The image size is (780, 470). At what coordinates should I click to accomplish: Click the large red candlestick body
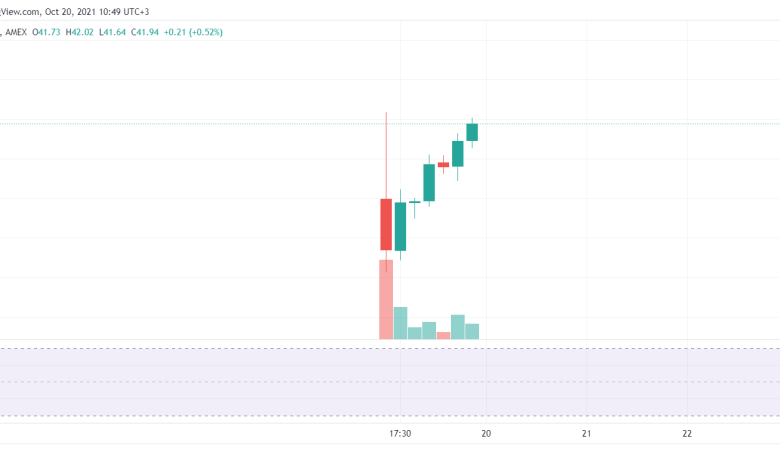(x=385, y=224)
